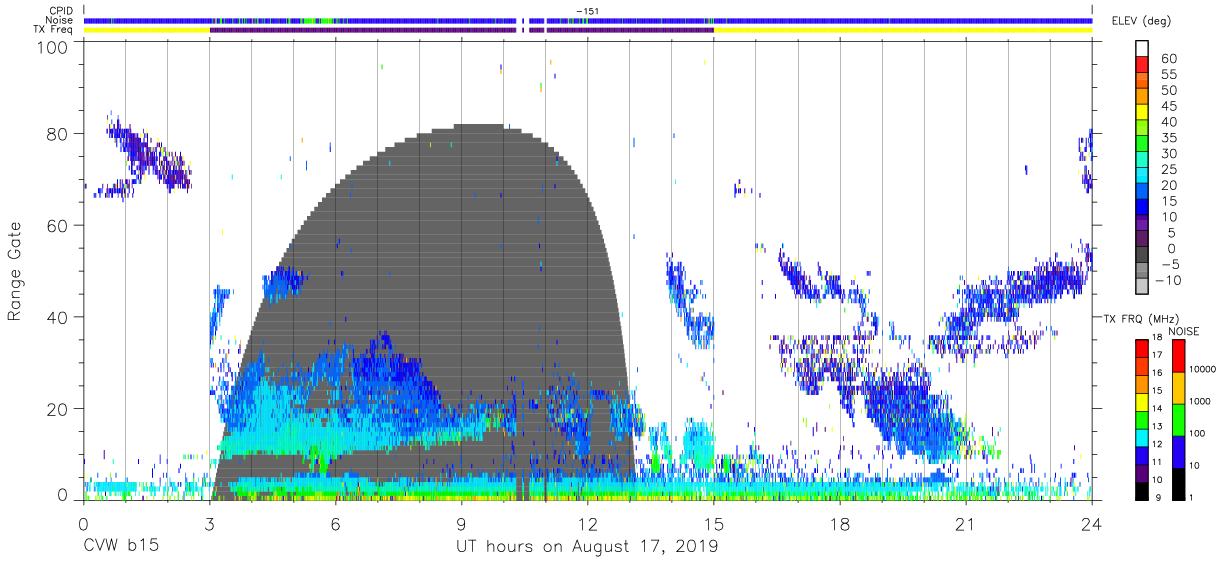Click the UT hour tick label 21
The width and height of the screenshot is (1228, 567).
point(965,525)
